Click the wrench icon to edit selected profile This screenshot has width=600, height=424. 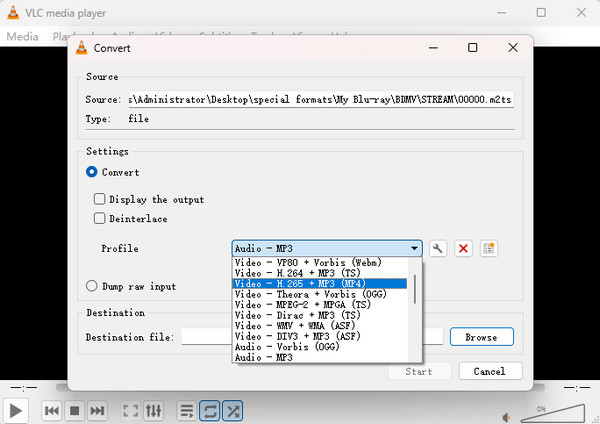(438, 249)
